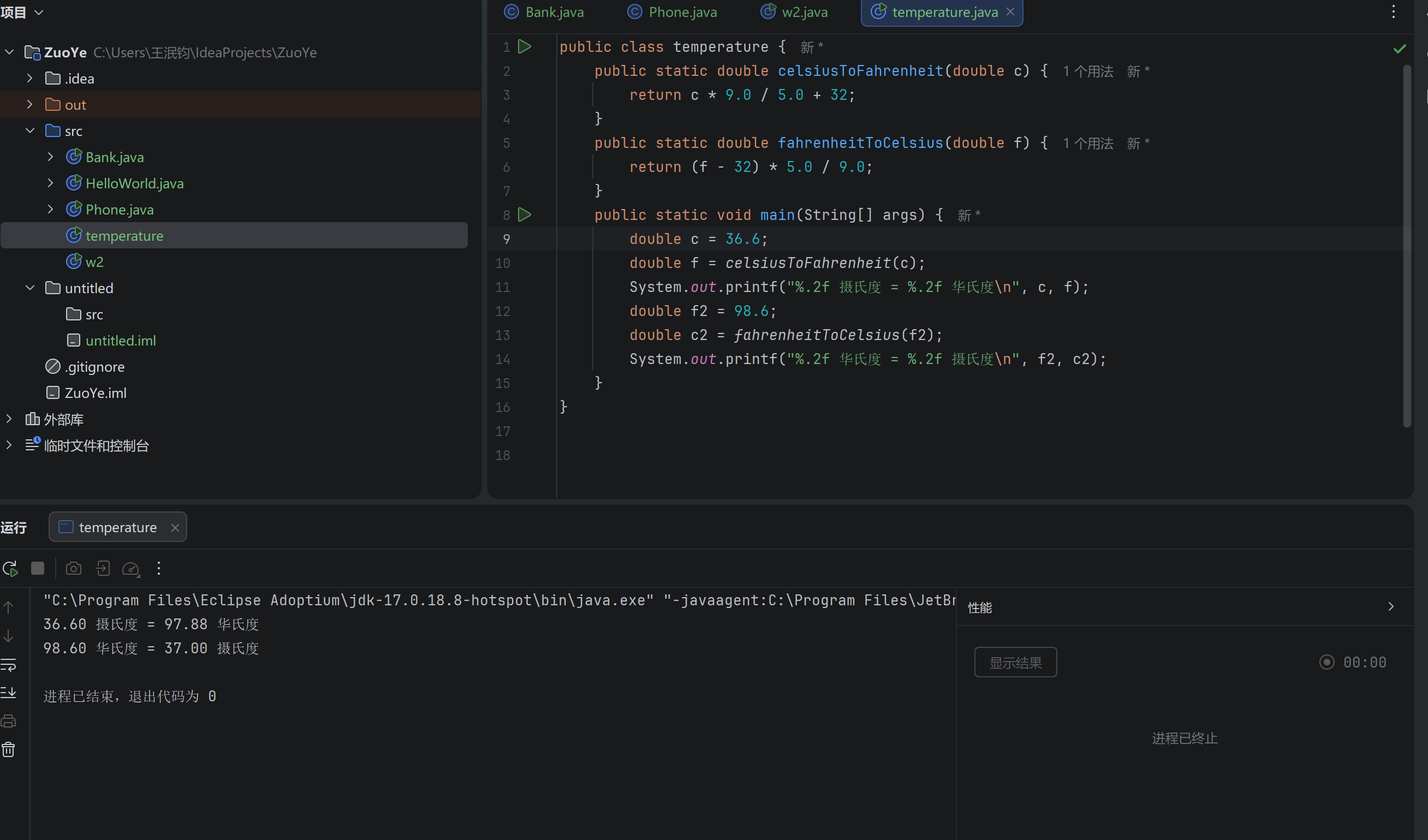Open the profiler speedometer icon in run toolbar

tap(131, 568)
